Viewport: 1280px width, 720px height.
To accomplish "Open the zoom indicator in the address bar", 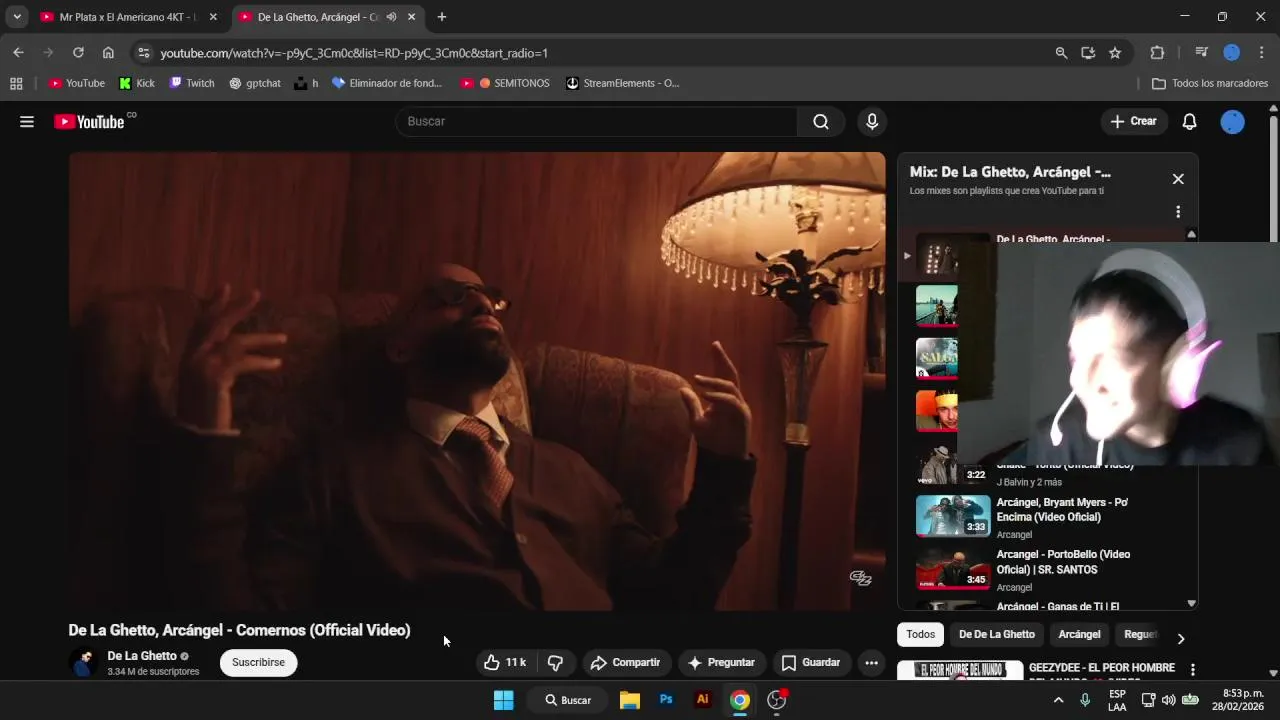I will [x=1061, y=53].
